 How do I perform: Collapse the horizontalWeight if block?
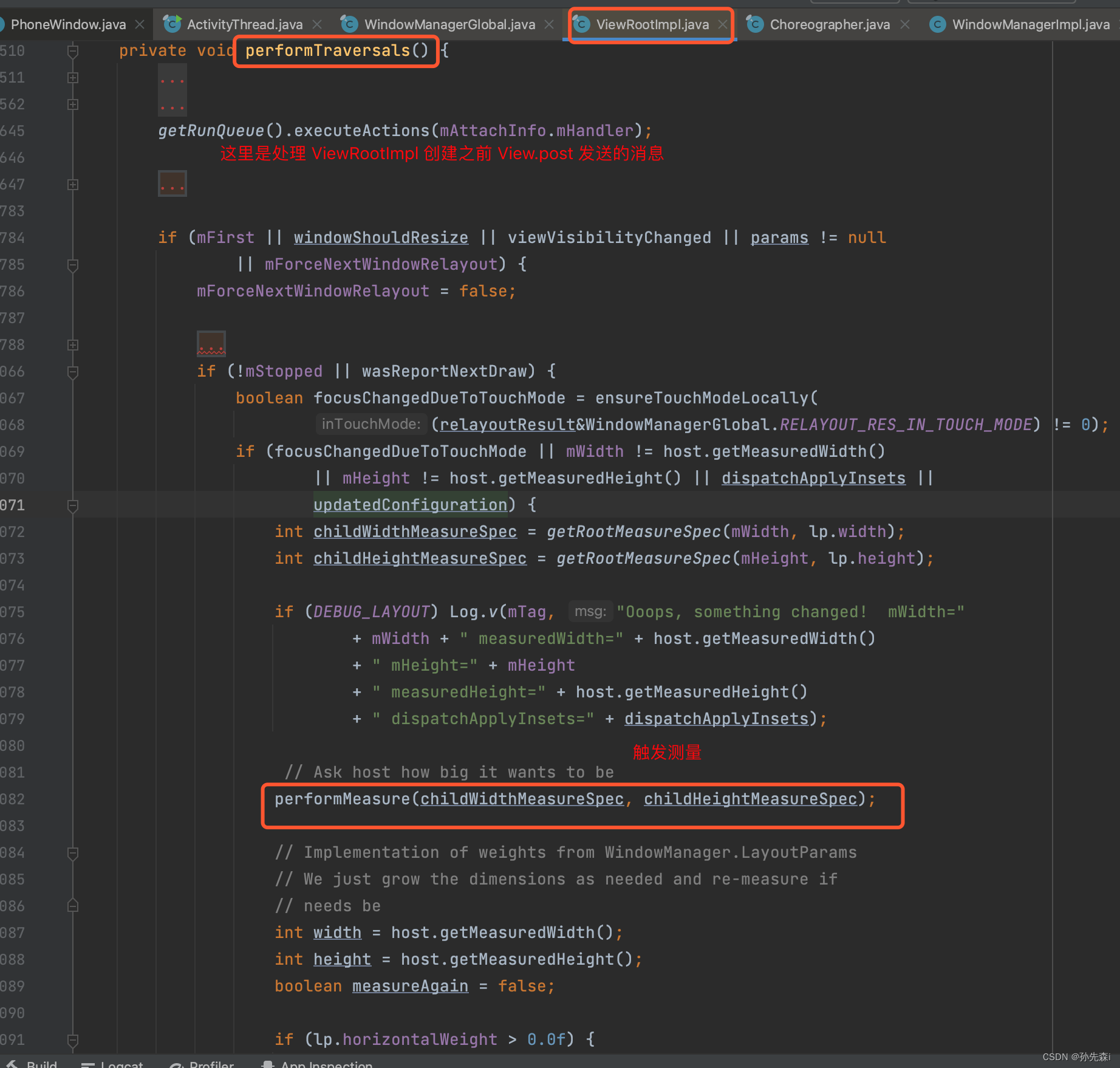[x=73, y=1041]
